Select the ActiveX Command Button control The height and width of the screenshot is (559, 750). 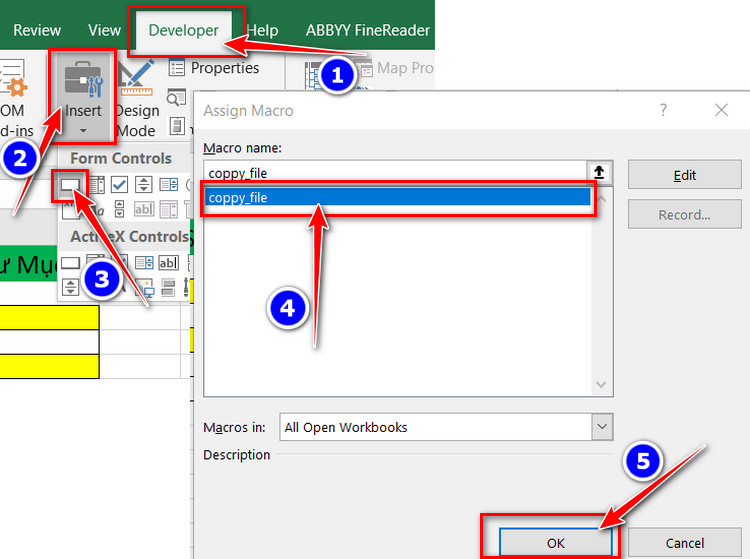(x=70, y=263)
